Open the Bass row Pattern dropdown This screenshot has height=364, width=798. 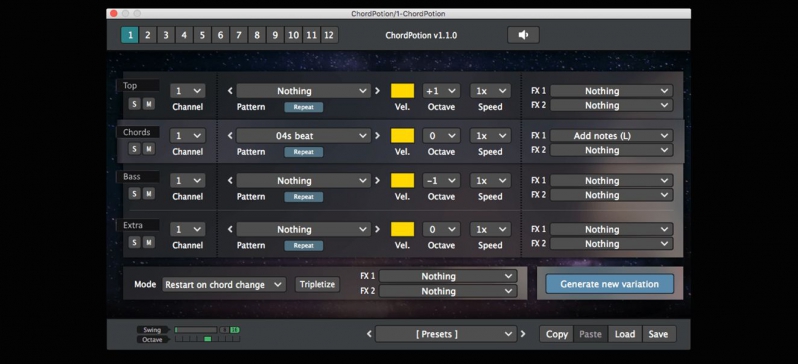pos(303,180)
